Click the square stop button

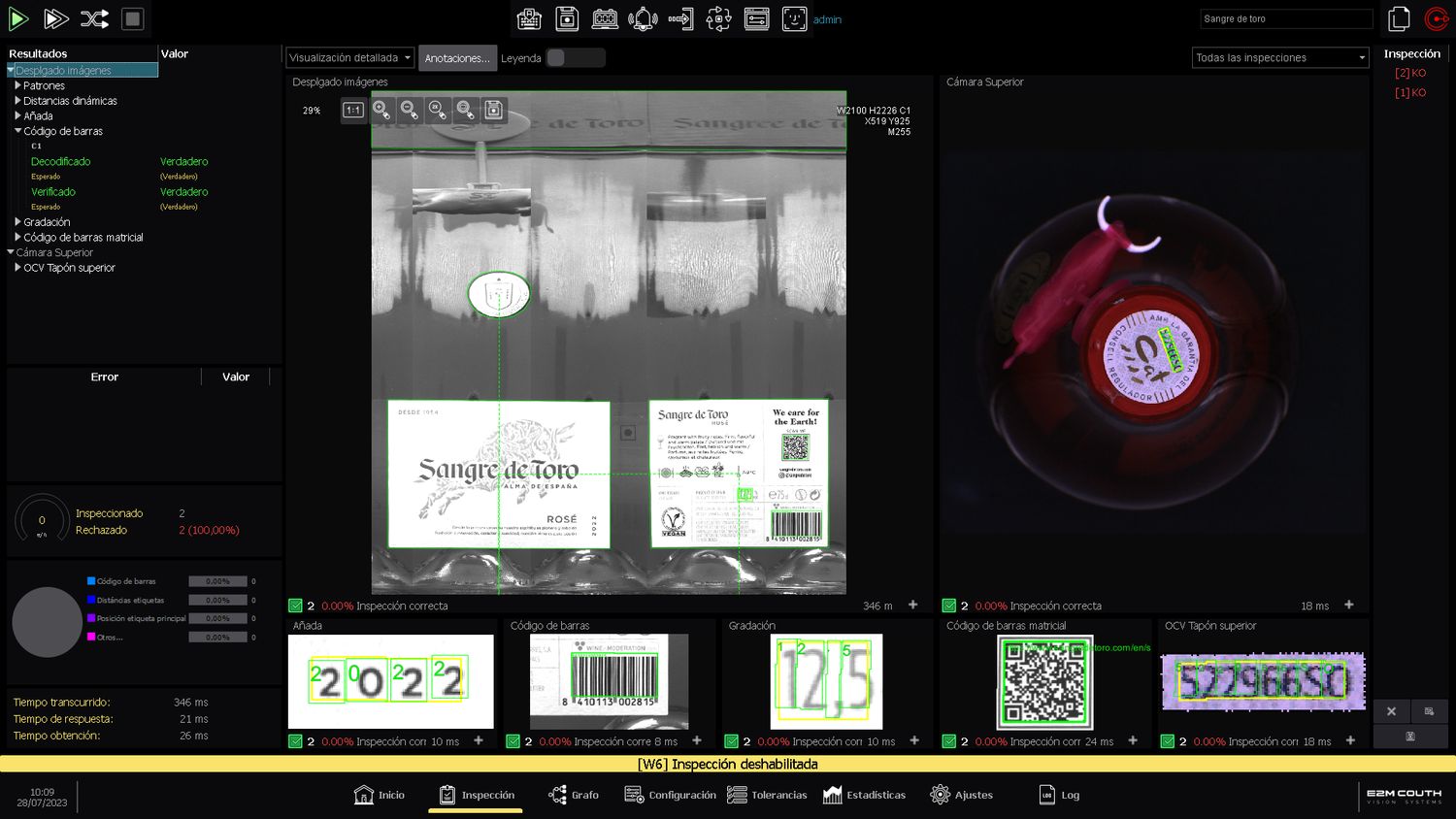(133, 18)
